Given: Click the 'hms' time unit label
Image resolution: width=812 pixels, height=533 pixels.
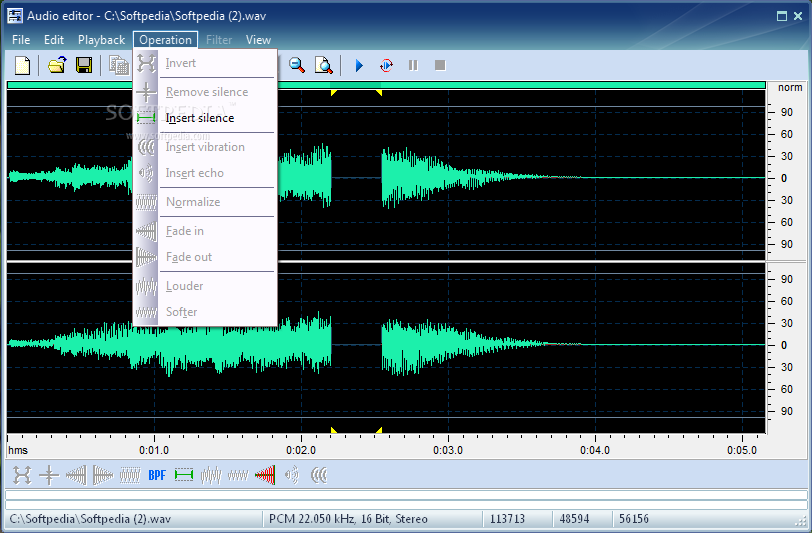Looking at the screenshot, I should tap(18, 450).
